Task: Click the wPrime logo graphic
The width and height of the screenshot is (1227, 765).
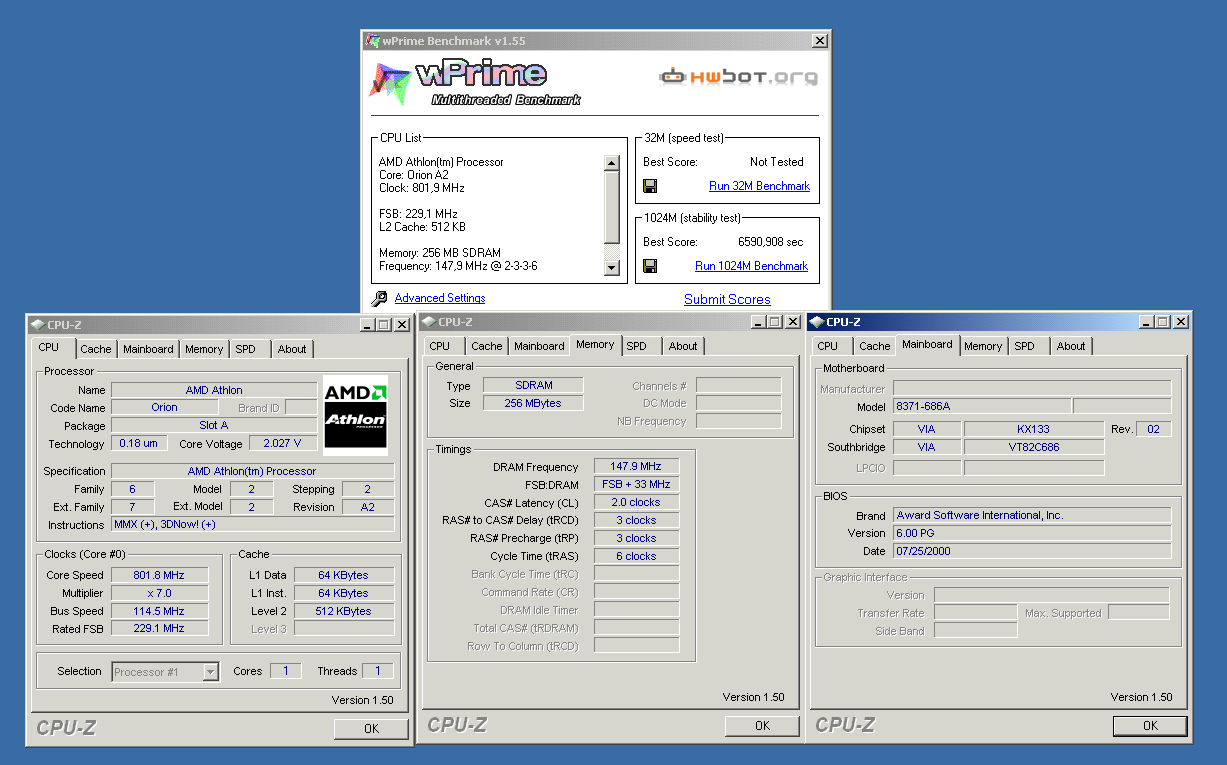Action: tap(474, 82)
